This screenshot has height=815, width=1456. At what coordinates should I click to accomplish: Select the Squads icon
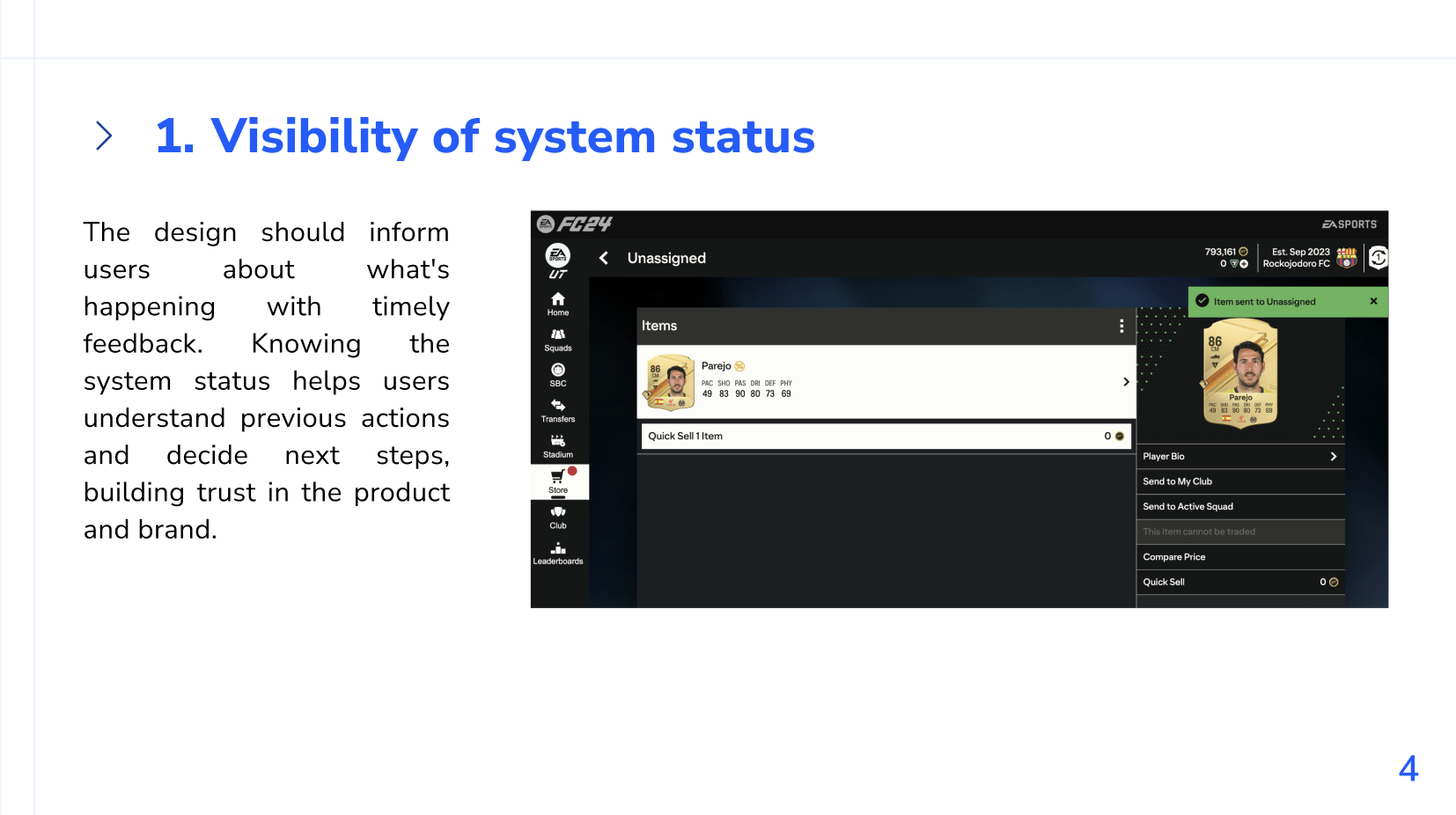click(557, 340)
